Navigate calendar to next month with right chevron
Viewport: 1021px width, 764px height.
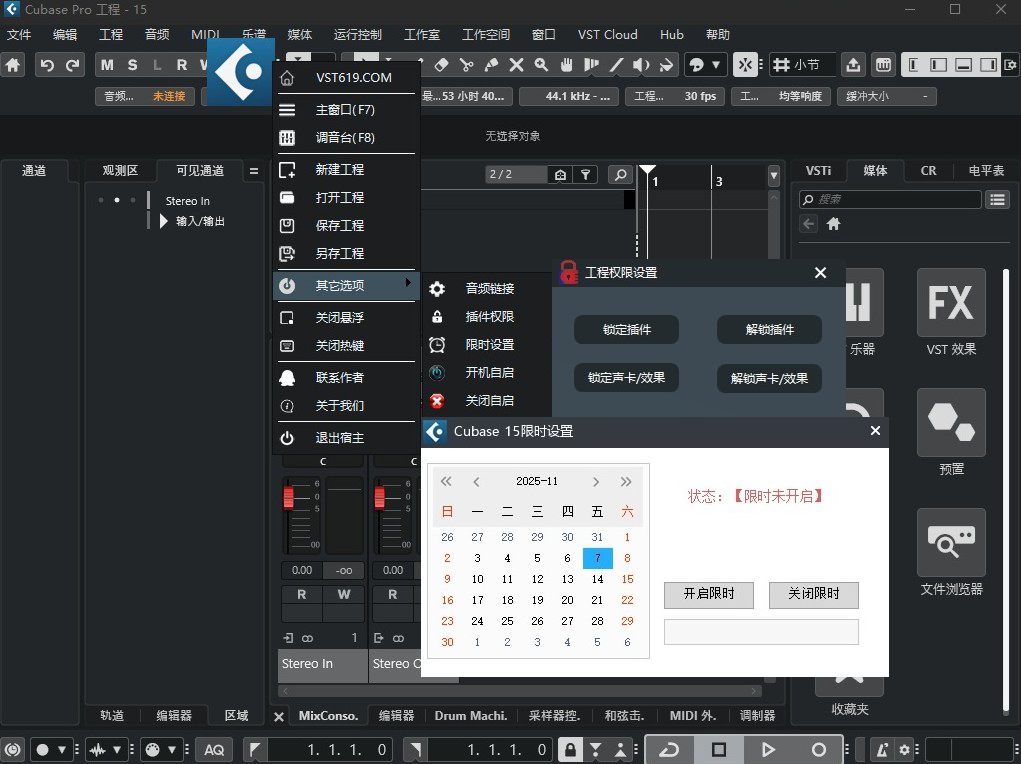pos(596,481)
